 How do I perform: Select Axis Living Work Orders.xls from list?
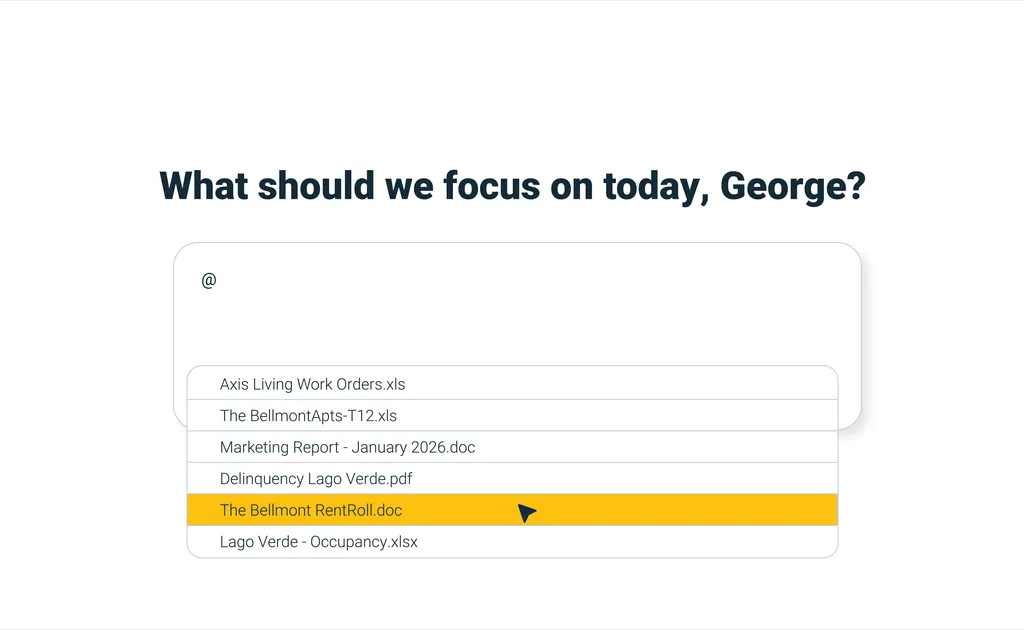(x=312, y=384)
